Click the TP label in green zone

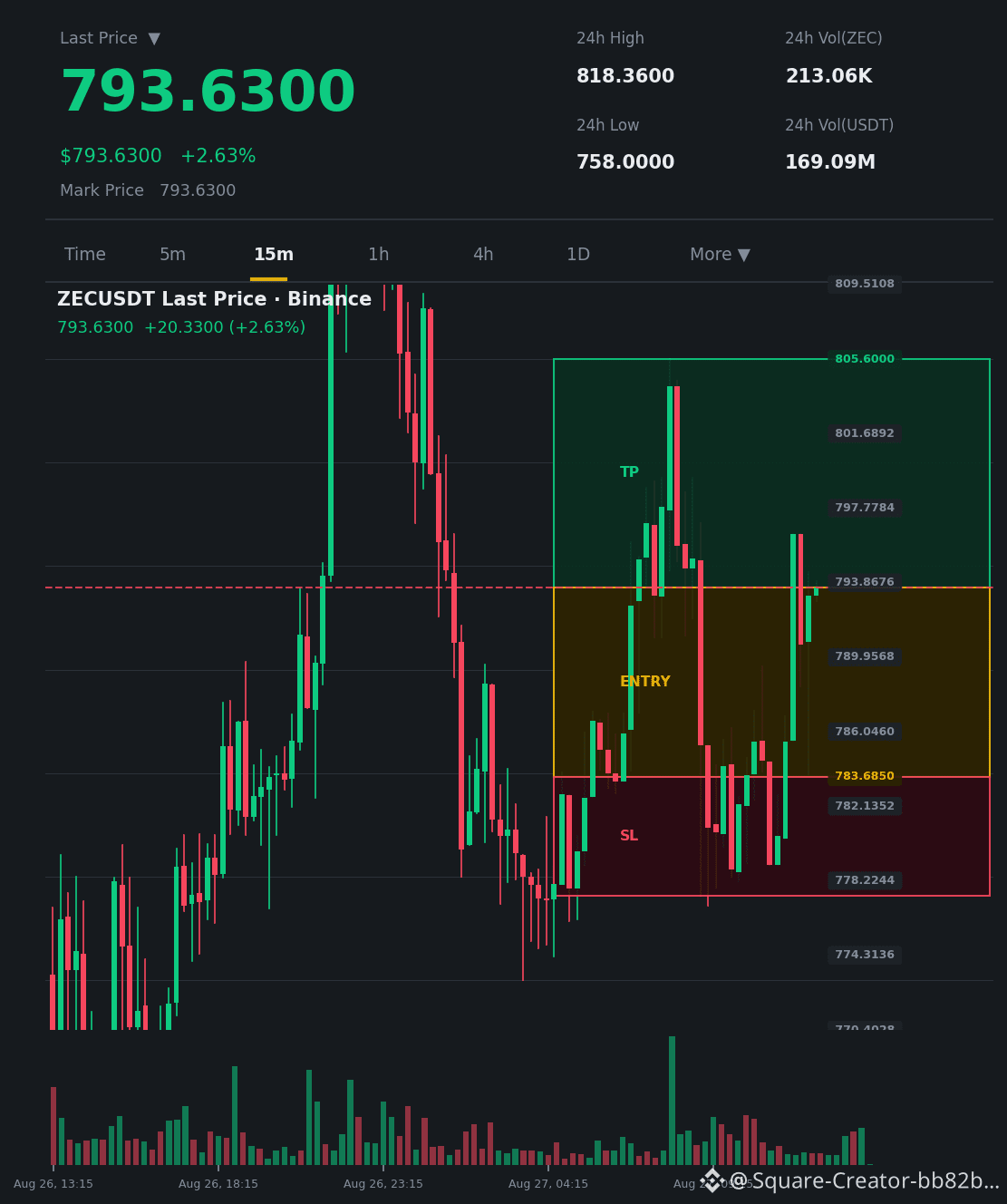tap(629, 472)
